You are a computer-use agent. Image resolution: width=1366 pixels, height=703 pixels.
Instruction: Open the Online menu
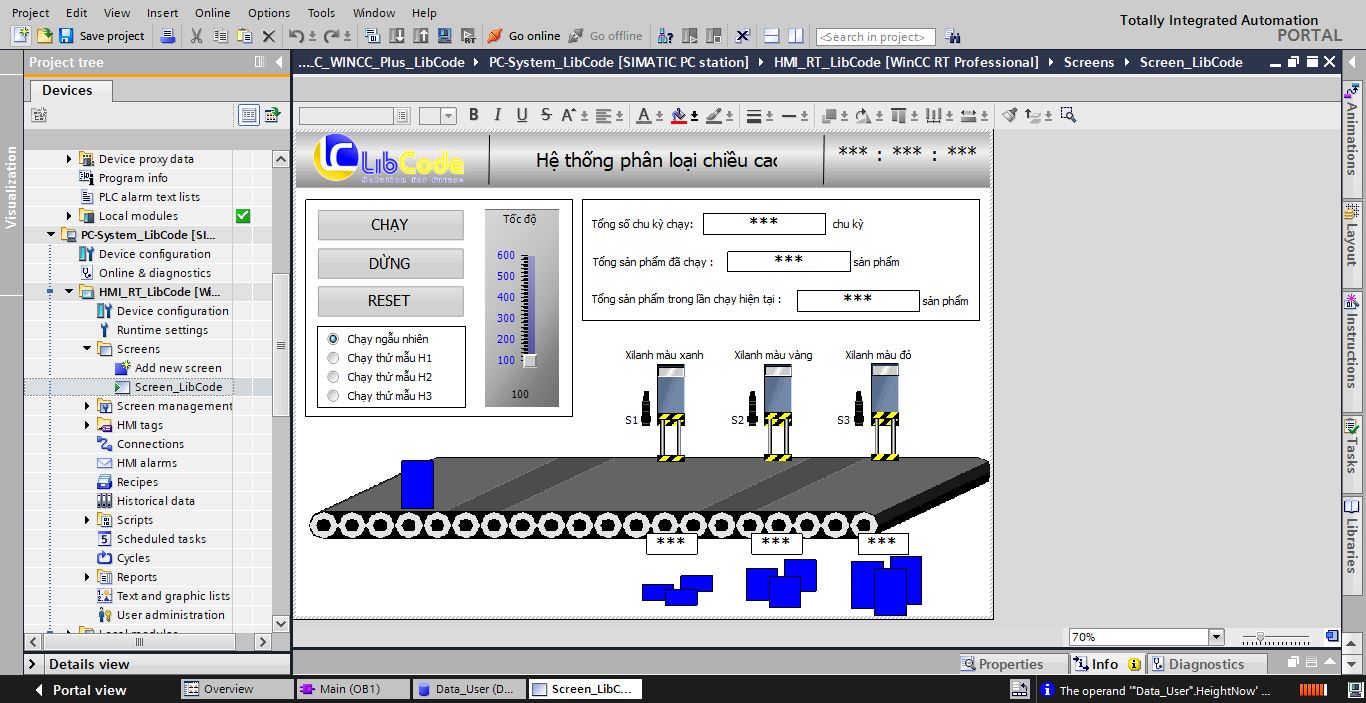click(212, 13)
